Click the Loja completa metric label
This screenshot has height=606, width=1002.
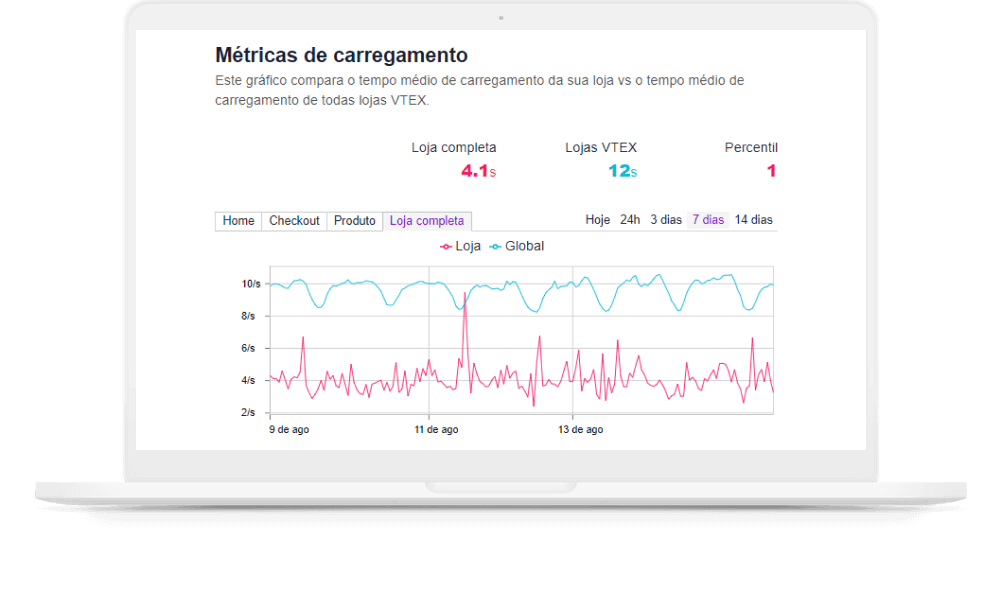[454, 148]
